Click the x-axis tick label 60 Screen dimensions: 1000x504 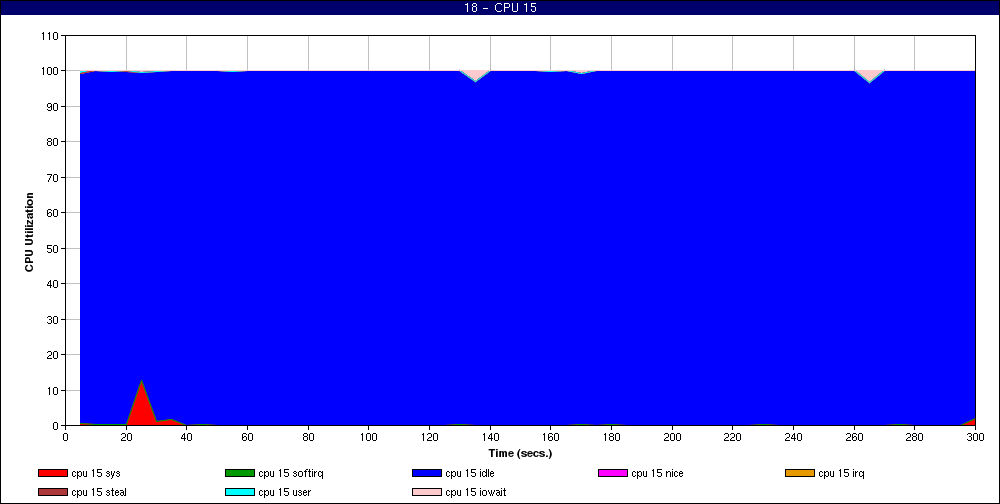[247, 437]
